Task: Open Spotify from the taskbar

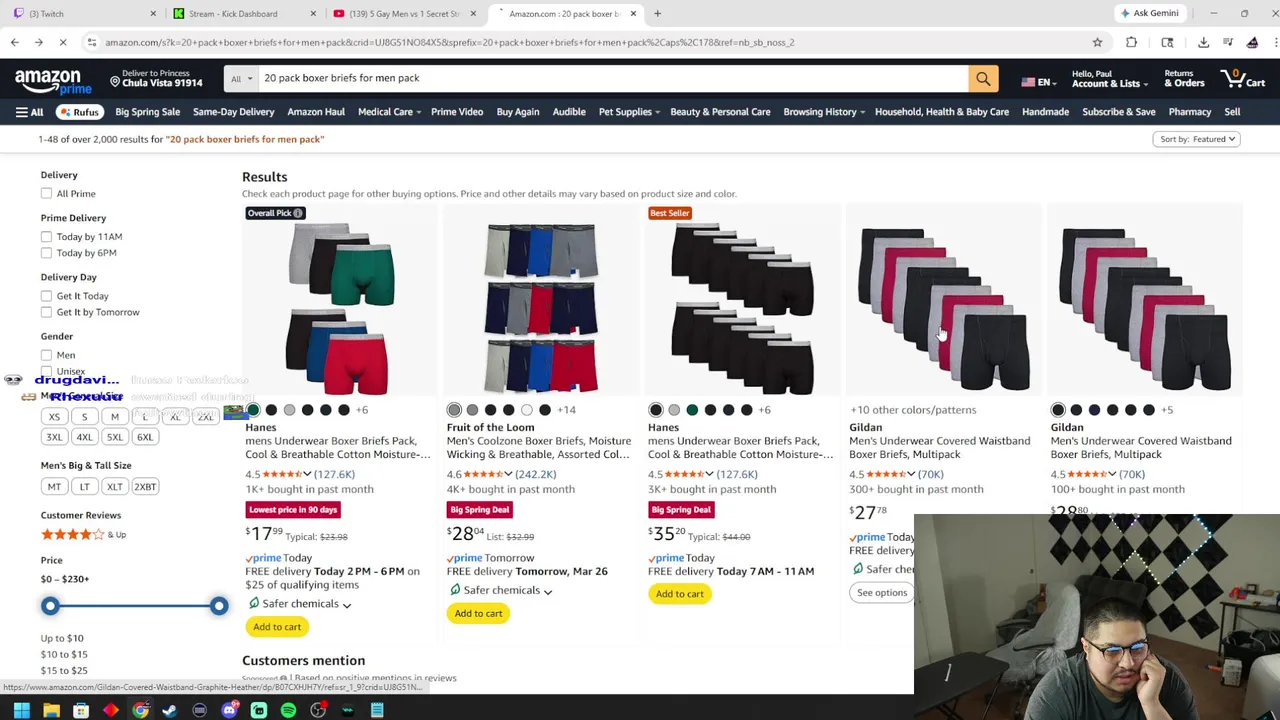Action: [x=288, y=710]
